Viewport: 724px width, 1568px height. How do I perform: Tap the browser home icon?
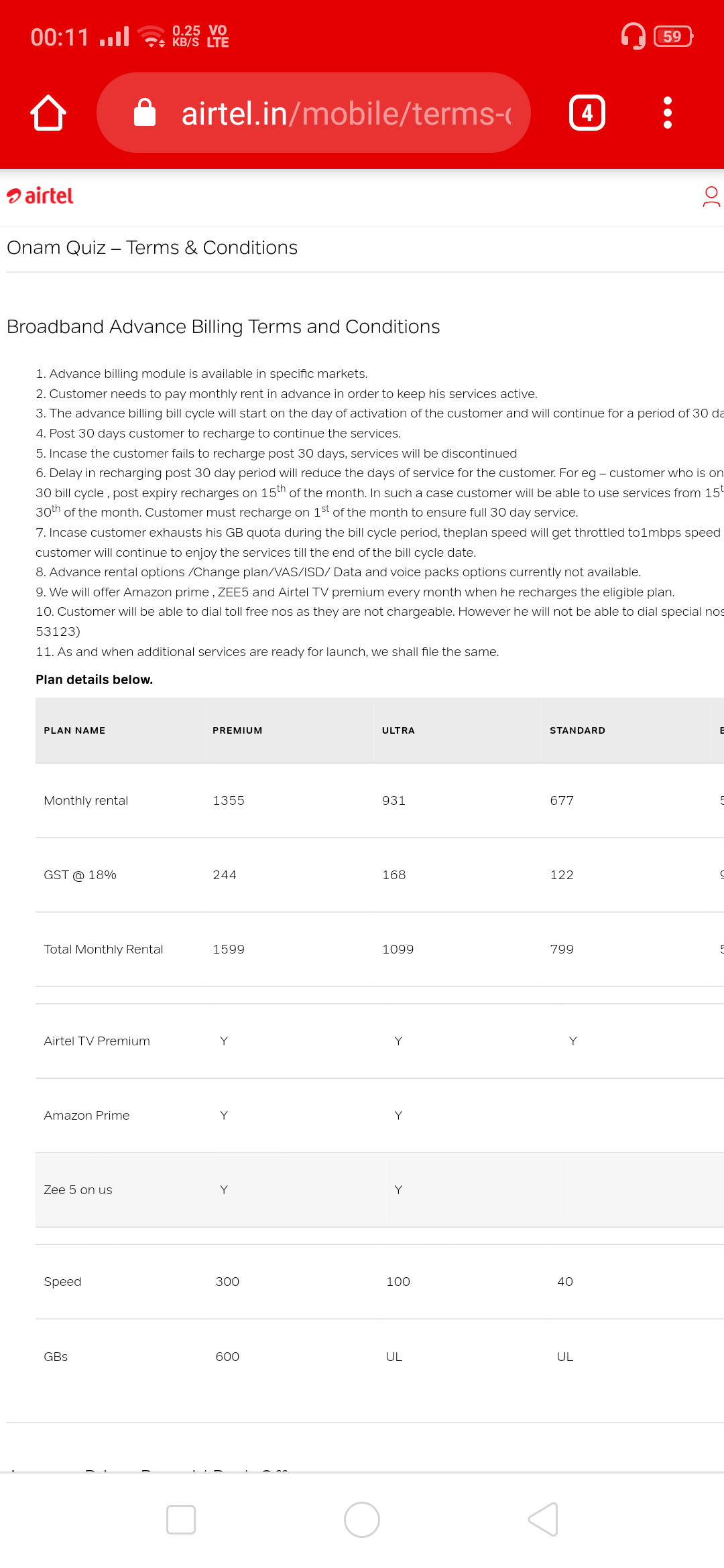point(48,113)
